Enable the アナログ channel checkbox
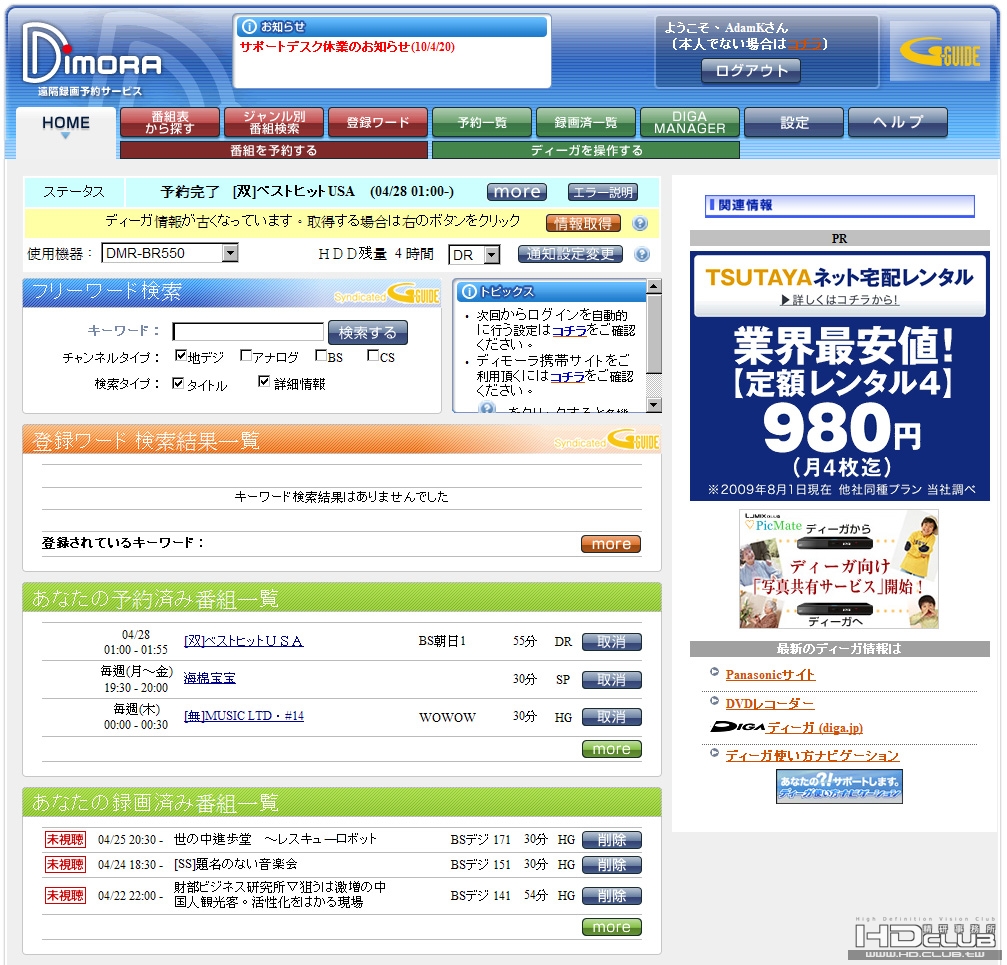Viewport: 1007px width, 965px height. (245, 356)
